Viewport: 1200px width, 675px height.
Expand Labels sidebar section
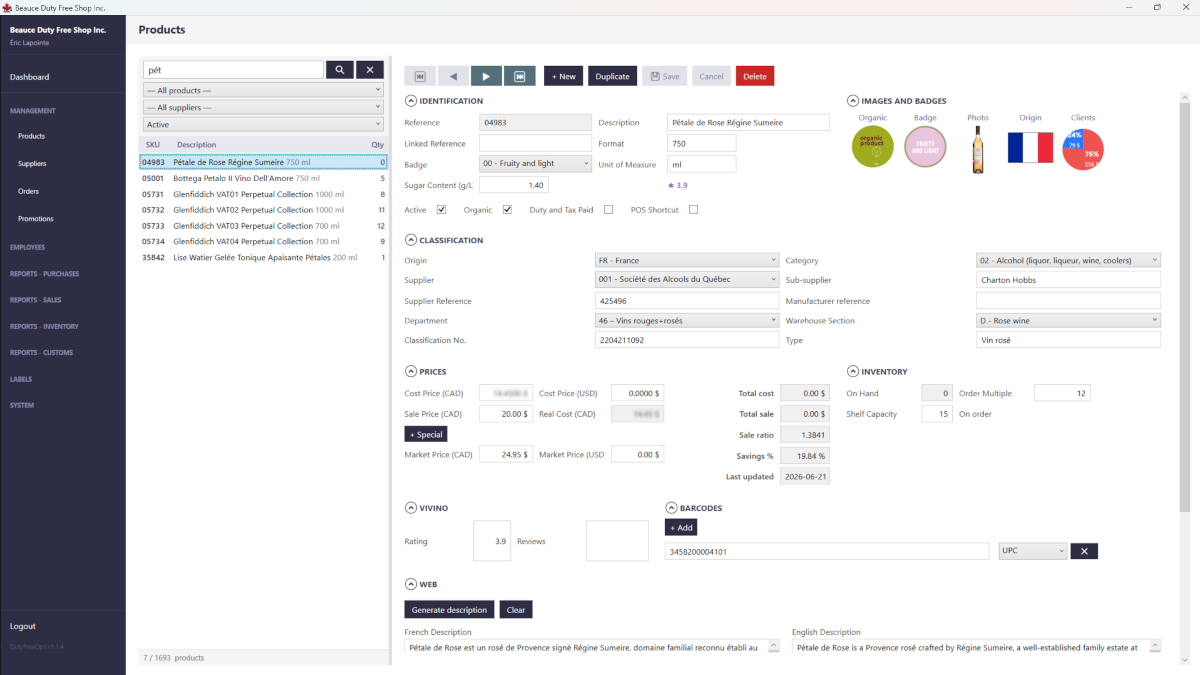coord(21,380)
